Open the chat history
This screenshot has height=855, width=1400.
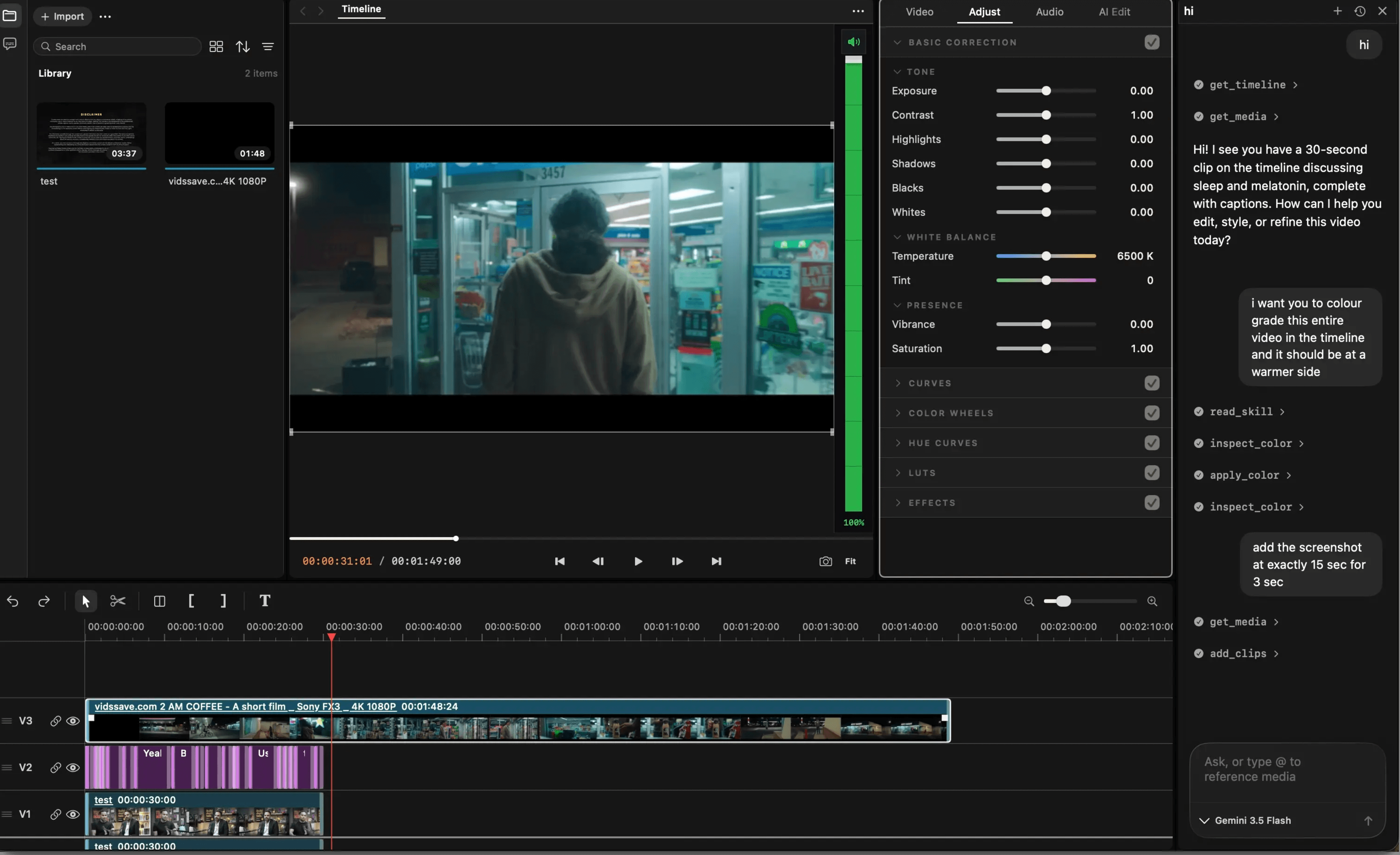click(1360, 11)
